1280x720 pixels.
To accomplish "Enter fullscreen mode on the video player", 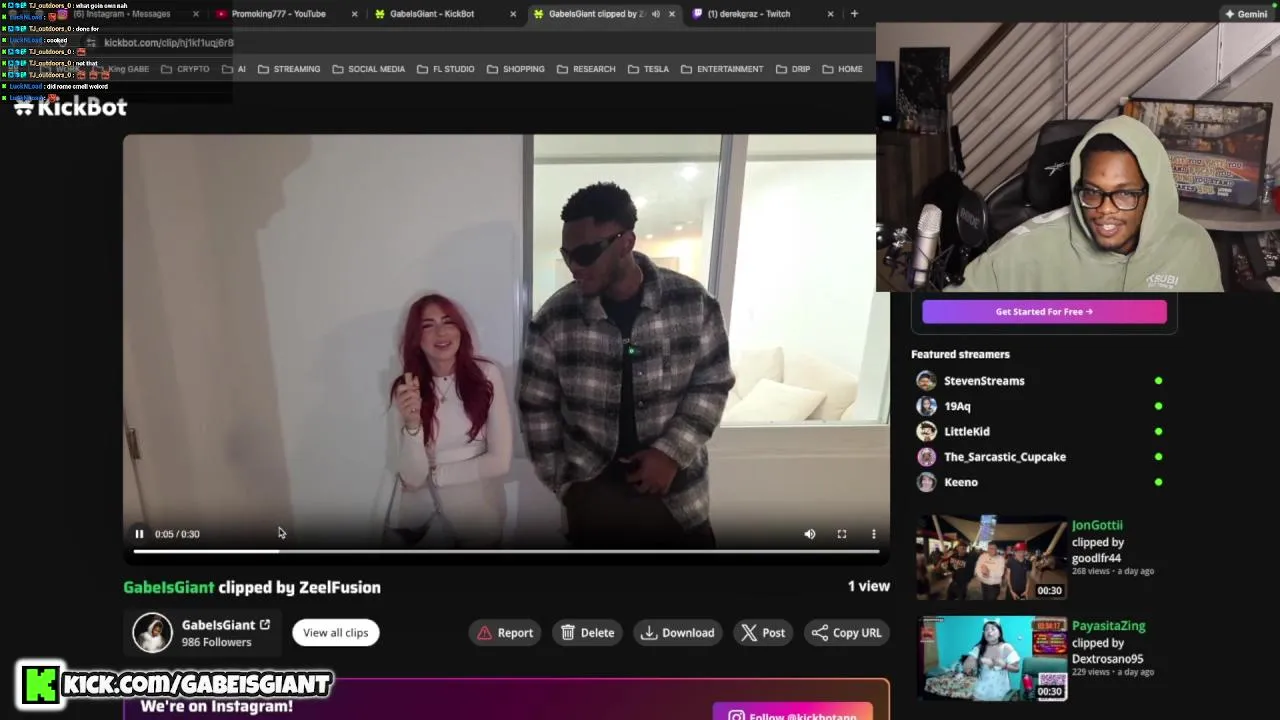I will [842, 534].
